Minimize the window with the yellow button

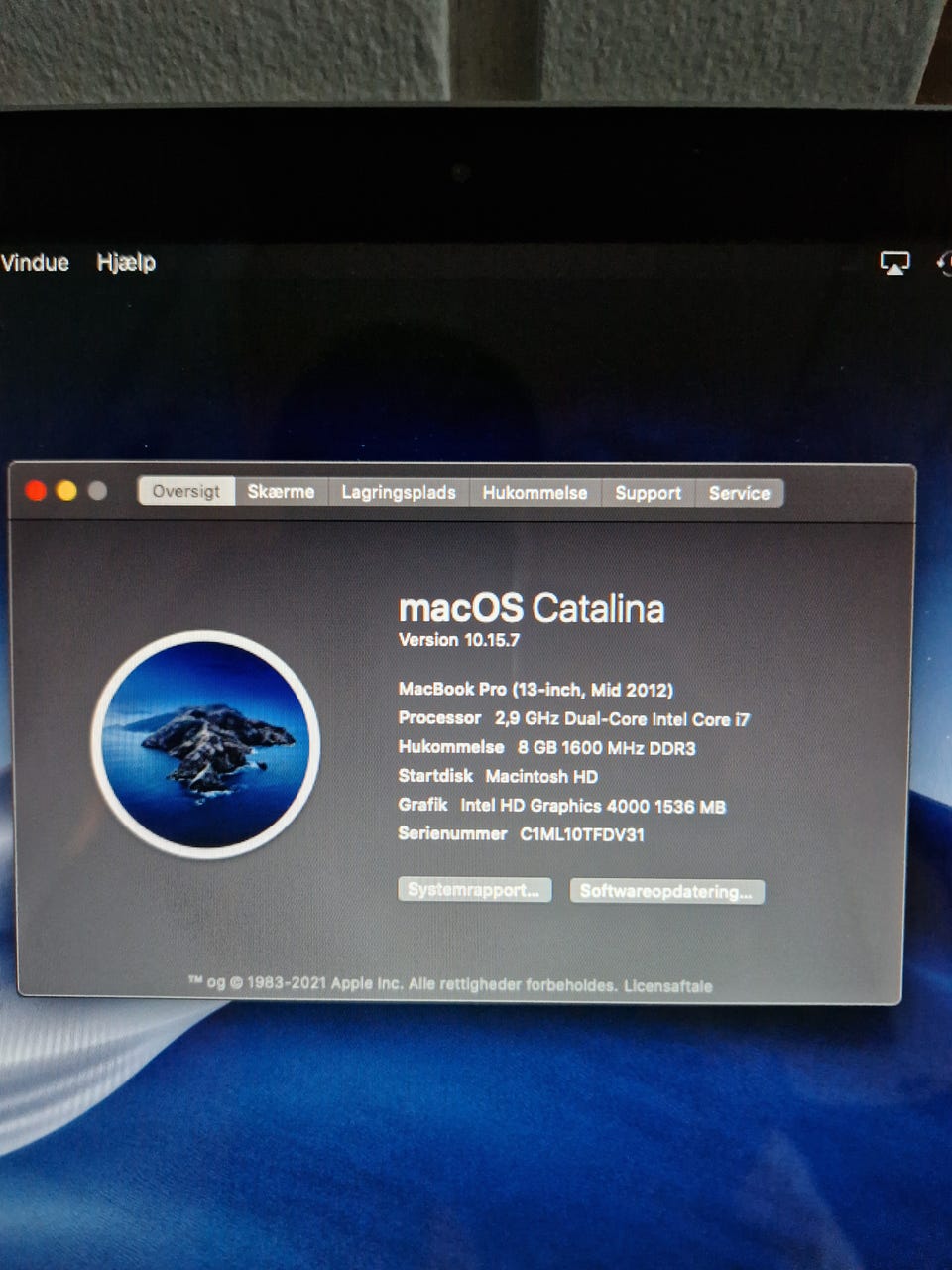point(66,491)
